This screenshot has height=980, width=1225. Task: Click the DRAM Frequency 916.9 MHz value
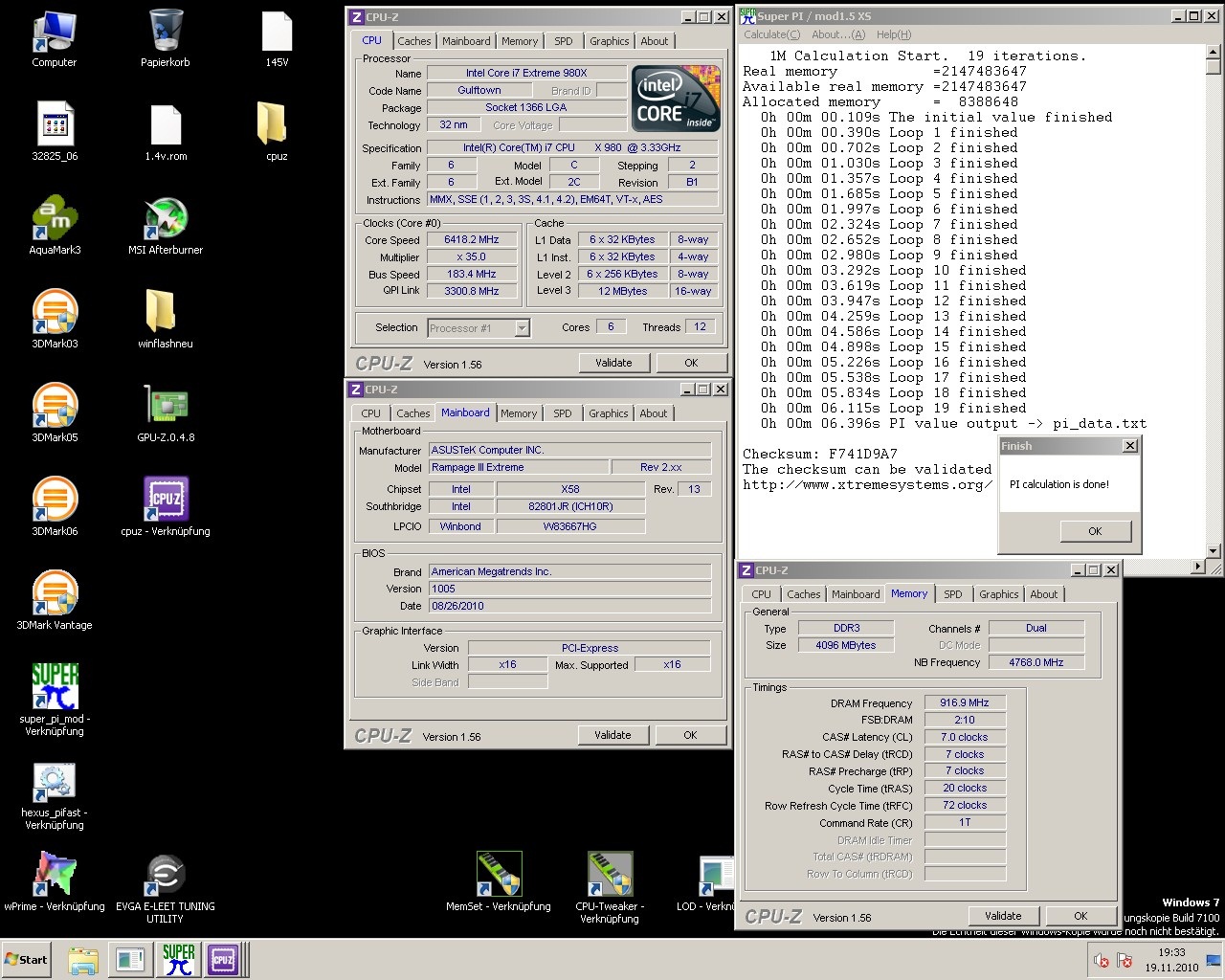click(x=965, y=702)
